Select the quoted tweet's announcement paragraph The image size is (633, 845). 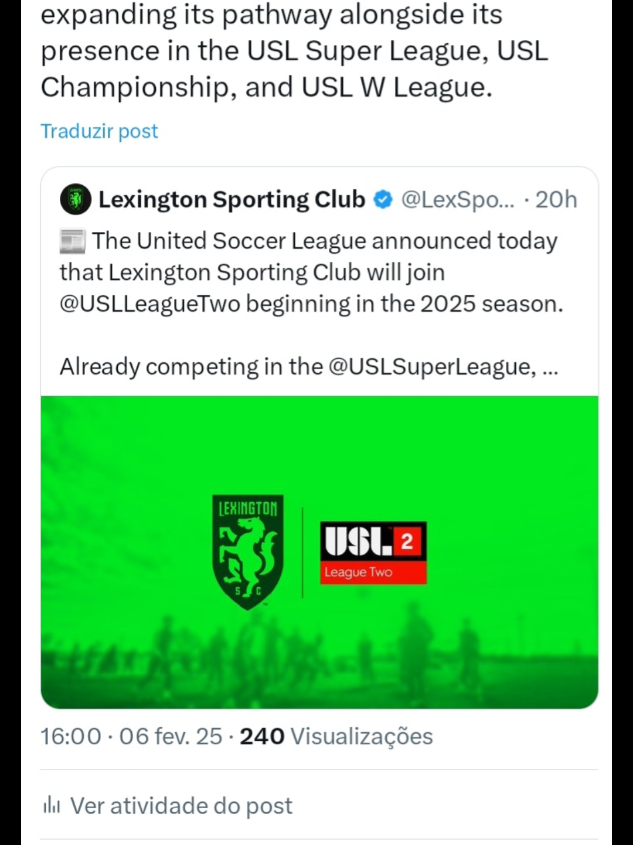300,272
